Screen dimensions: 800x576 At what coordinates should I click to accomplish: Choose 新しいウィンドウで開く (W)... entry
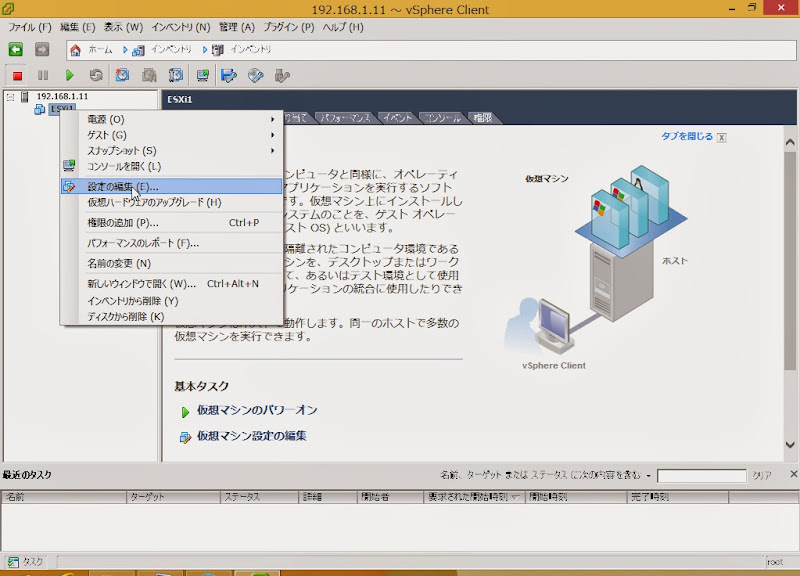click(171, 284)
